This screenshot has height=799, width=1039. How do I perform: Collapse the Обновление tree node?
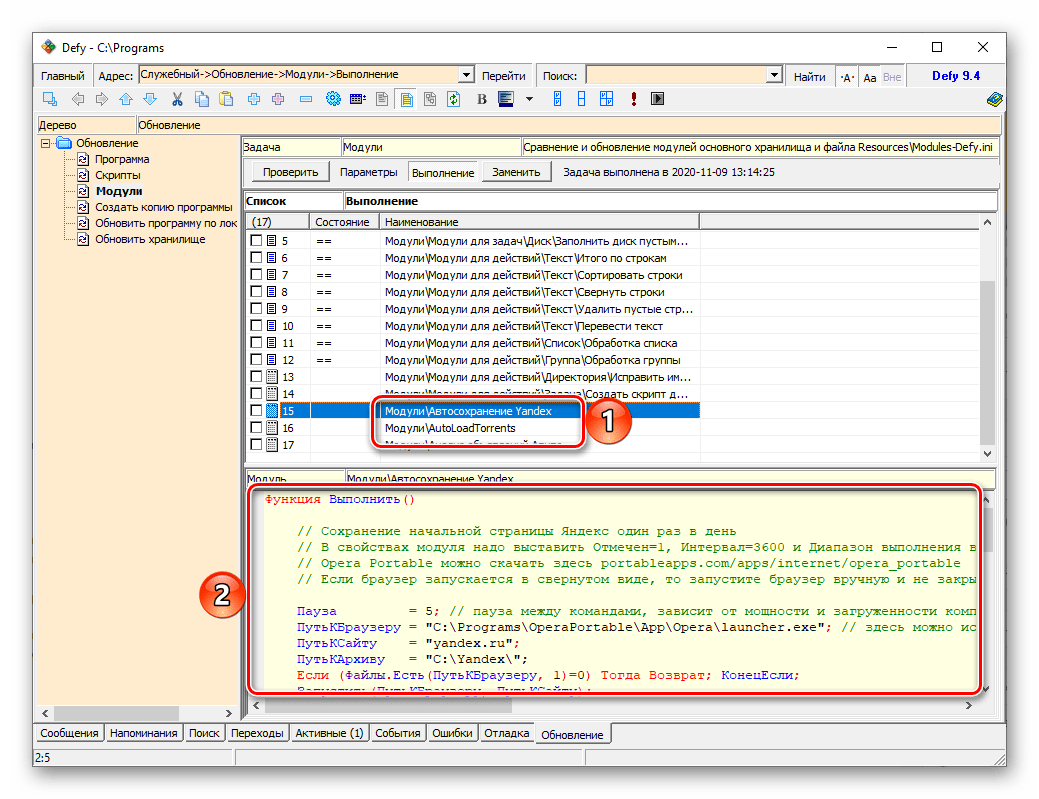(x=46, y=143)
